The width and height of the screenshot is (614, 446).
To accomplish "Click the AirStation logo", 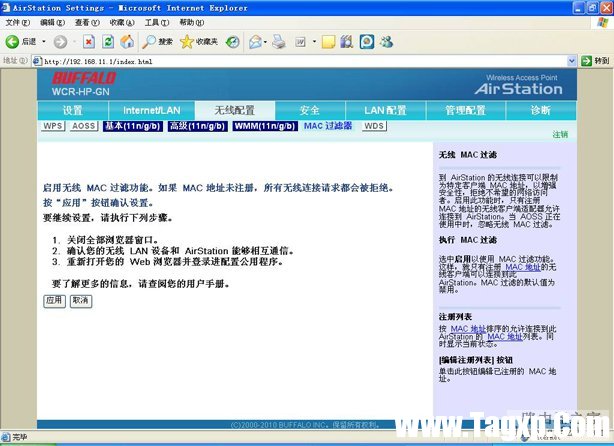I will (x=518, y=89).
